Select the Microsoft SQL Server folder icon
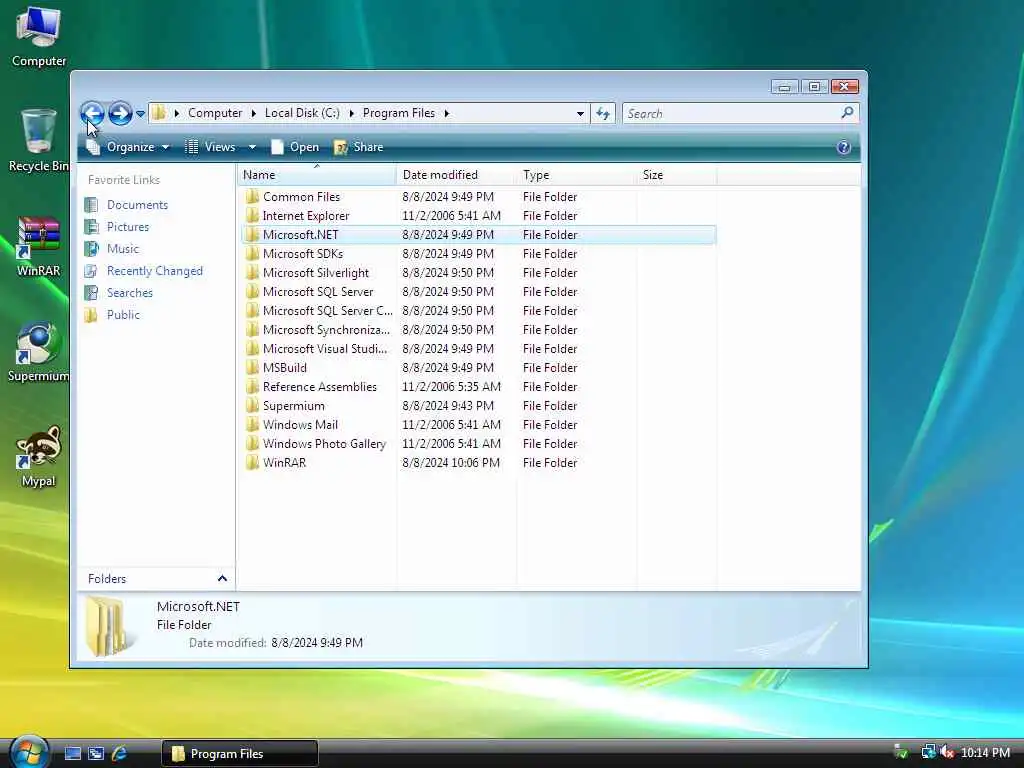The height and width of the screenshot is (768, 1024). pos(253,291)
